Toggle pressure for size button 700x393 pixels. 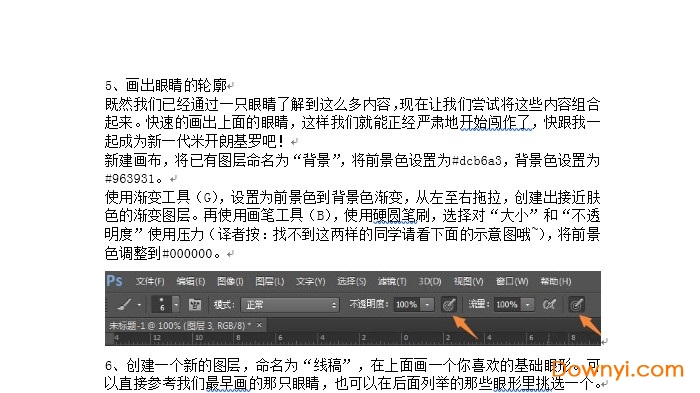[576, 305]
